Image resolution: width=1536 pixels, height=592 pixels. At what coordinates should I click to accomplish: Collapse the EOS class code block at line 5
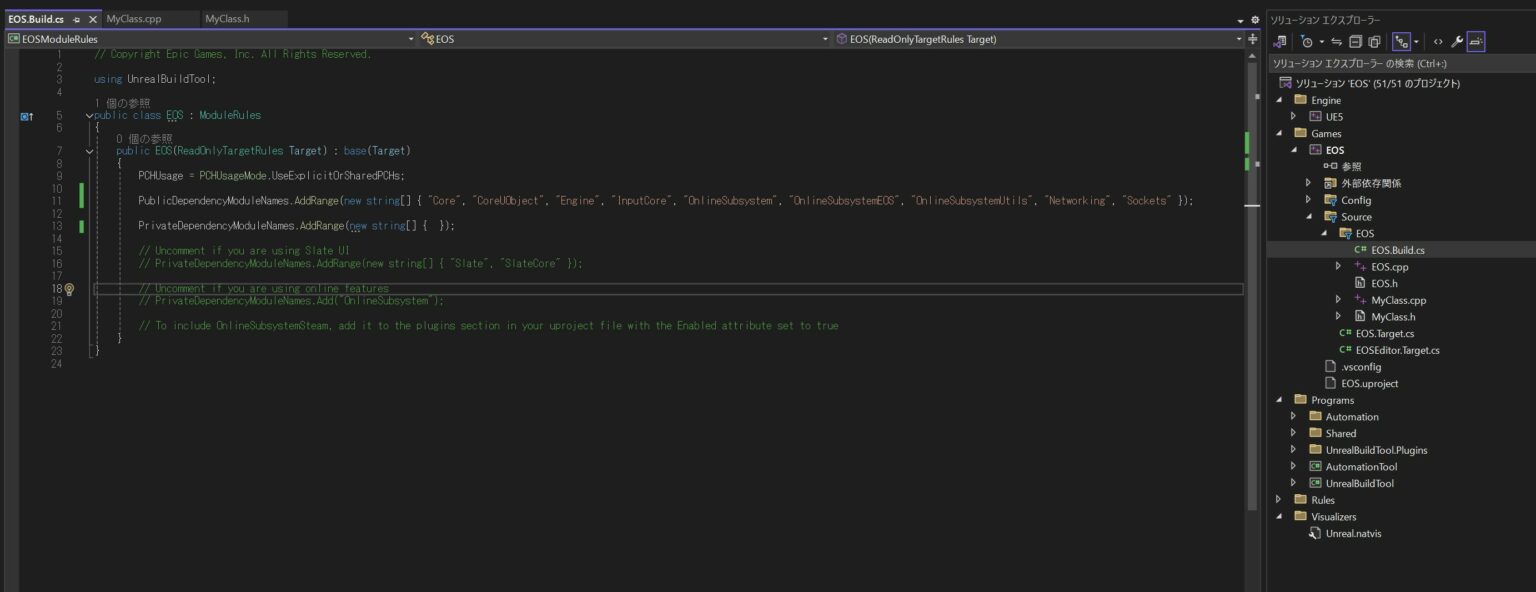click(x=89, y=115)
